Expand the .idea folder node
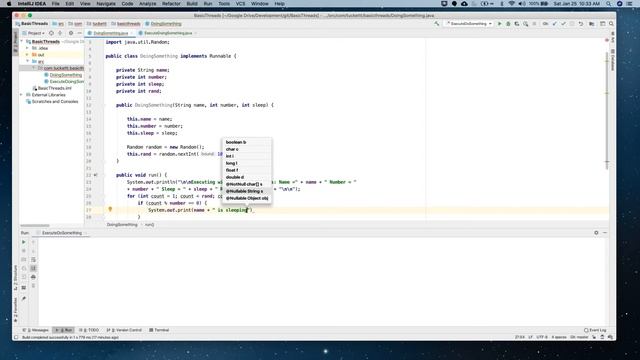Viewport: 640px width, 360px height. [x=27, y=48]
